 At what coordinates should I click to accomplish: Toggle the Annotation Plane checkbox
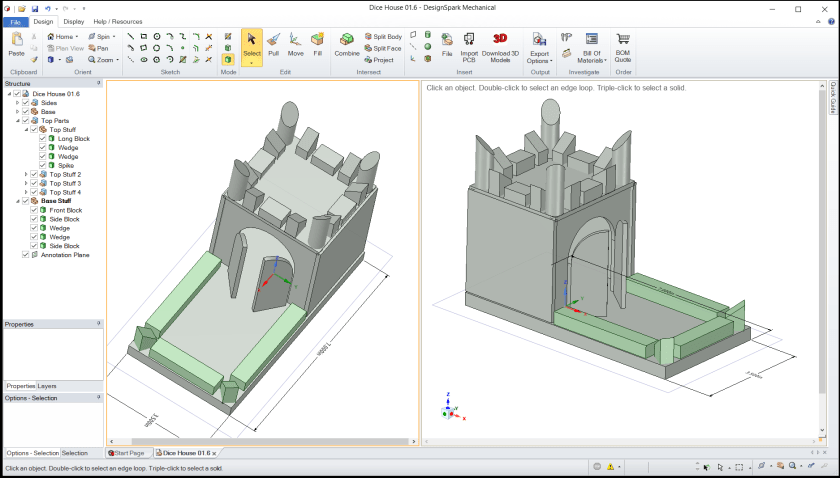[x=26, y=255]
